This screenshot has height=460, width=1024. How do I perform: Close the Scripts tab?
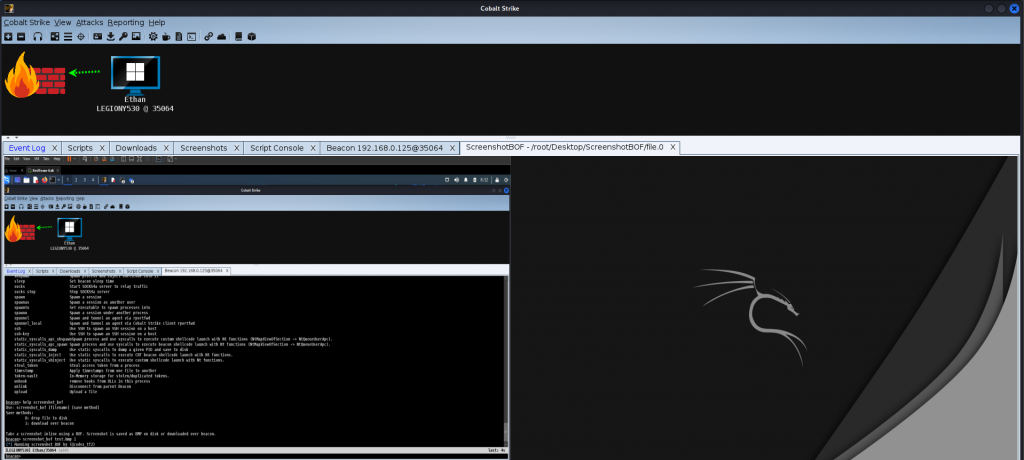102,148
